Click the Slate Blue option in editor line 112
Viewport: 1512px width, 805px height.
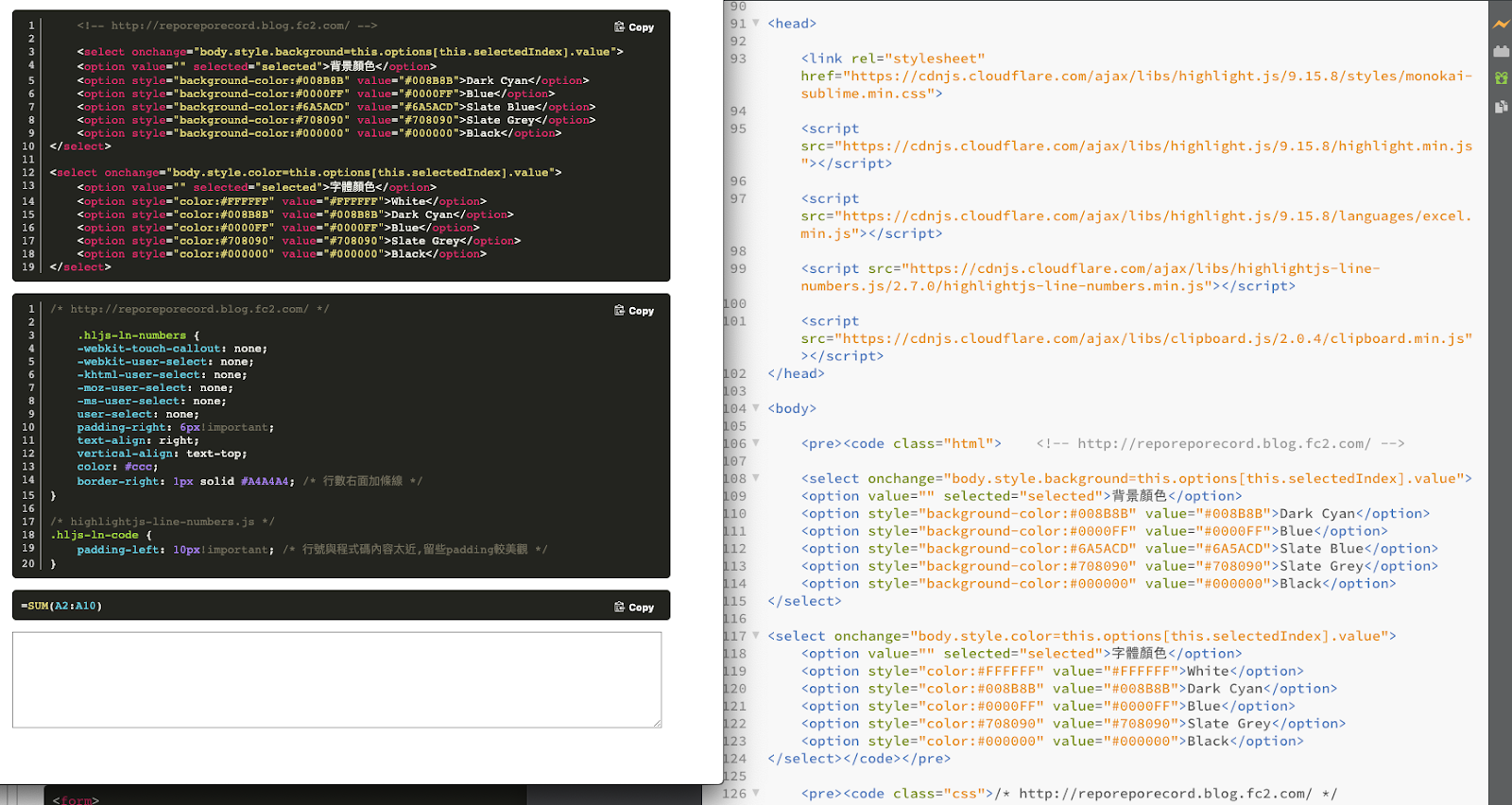[x=1120, y=548]
